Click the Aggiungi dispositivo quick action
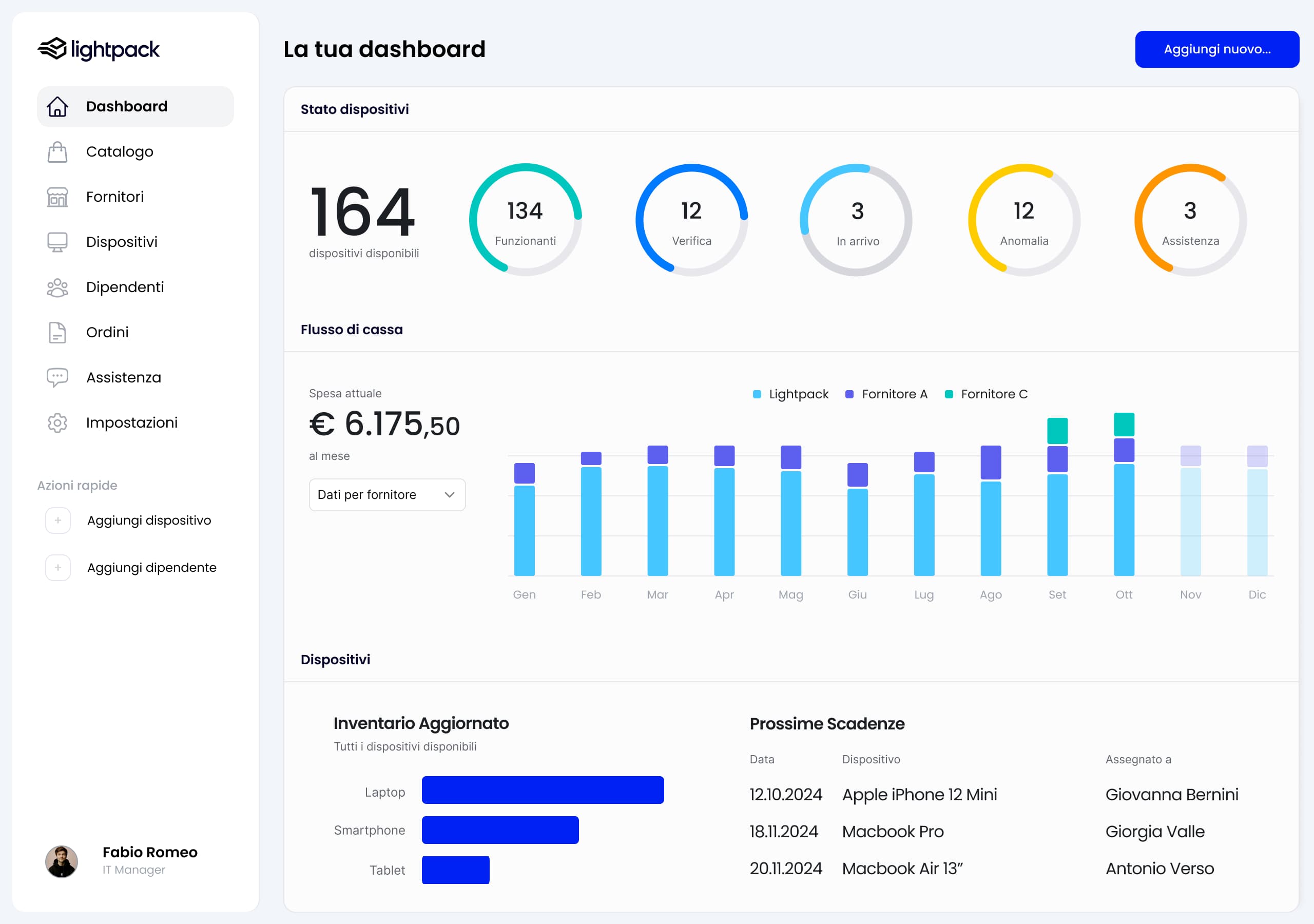The width and height of the screenshot is (1314, 924). click(129, 521)
